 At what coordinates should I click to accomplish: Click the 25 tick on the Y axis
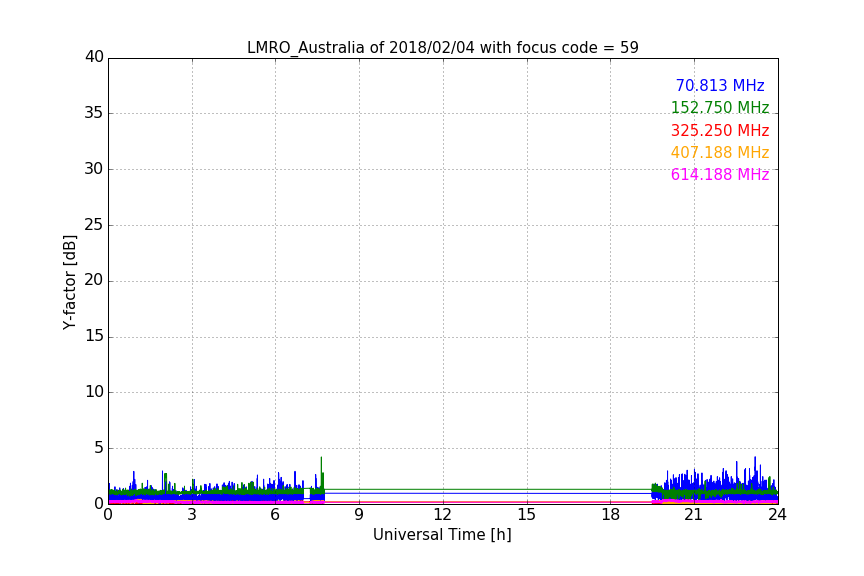(94, 224)
